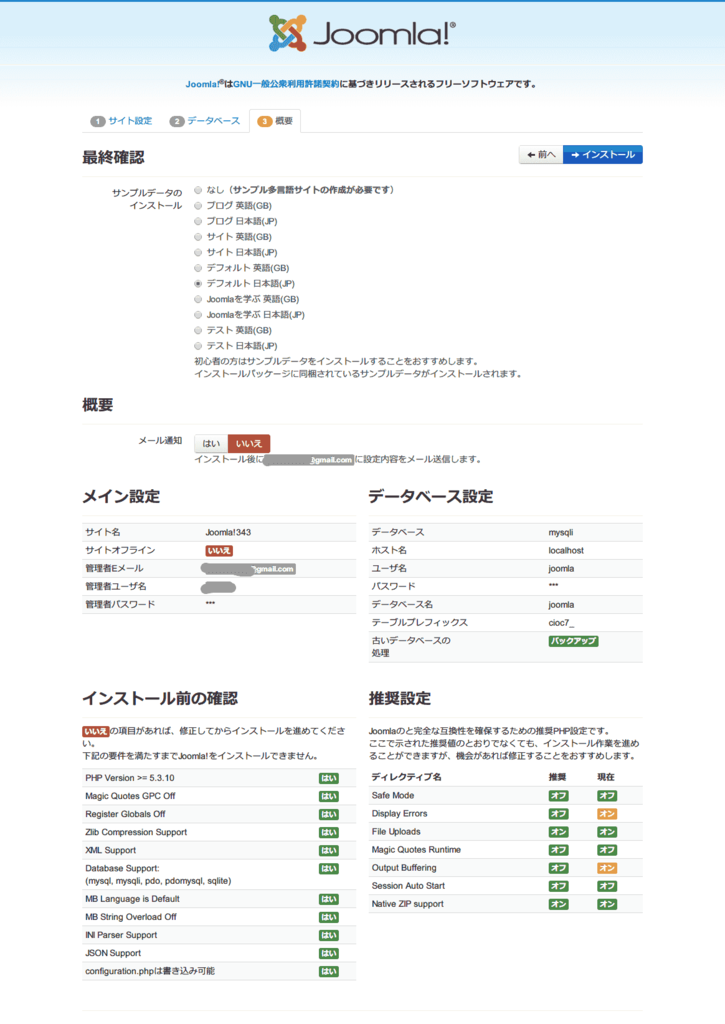
Task: Click the はい badge for Register Globals Off
Action: [x=329, y=814]
